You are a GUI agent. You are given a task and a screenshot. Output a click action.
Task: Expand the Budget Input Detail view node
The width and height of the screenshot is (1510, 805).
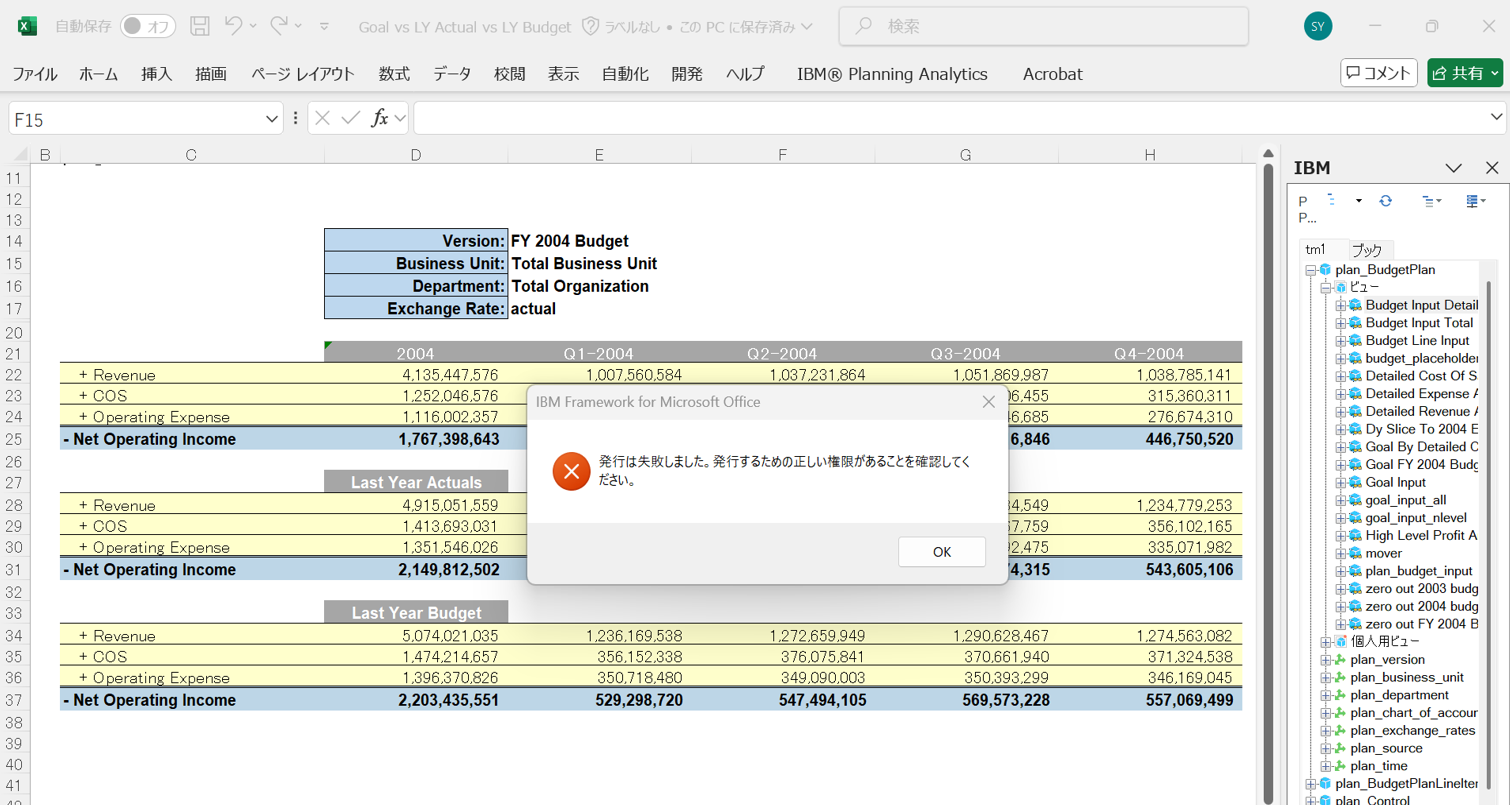pos(1341,305)
